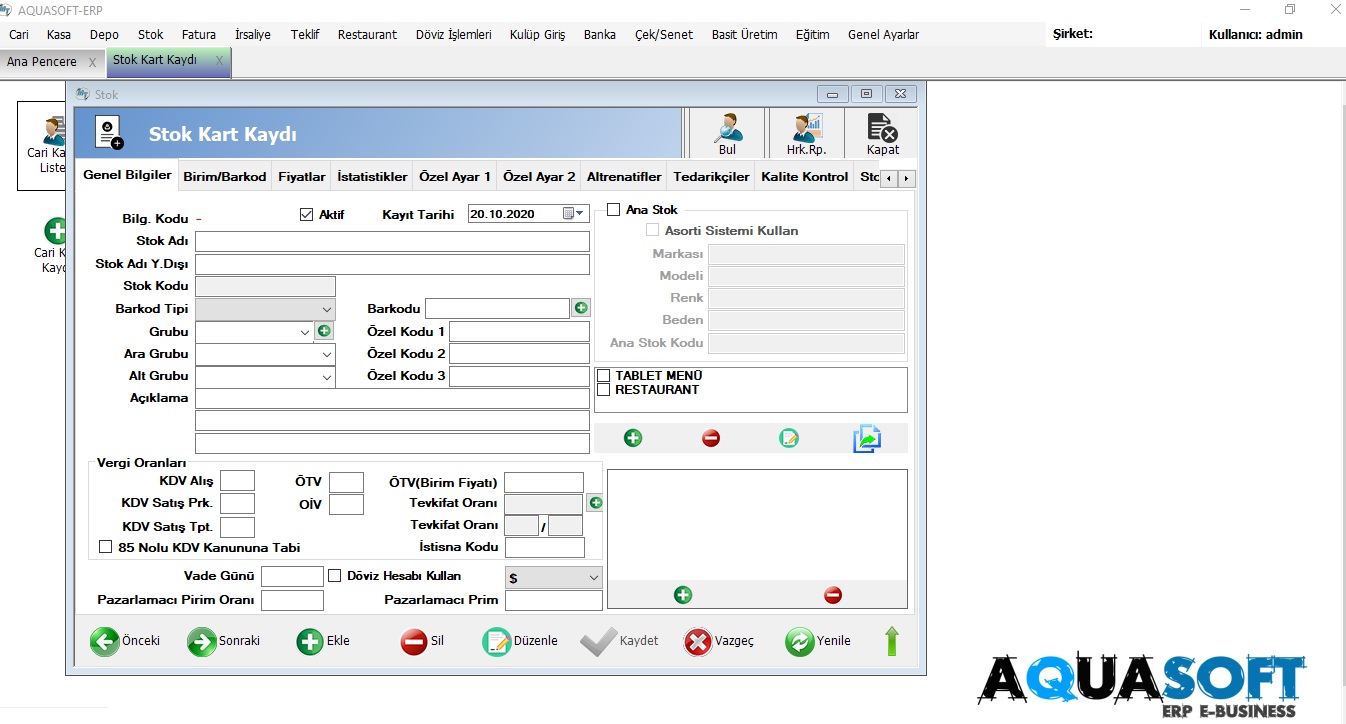
Task: Click the Kapat close icon
Action: point(882,129)
